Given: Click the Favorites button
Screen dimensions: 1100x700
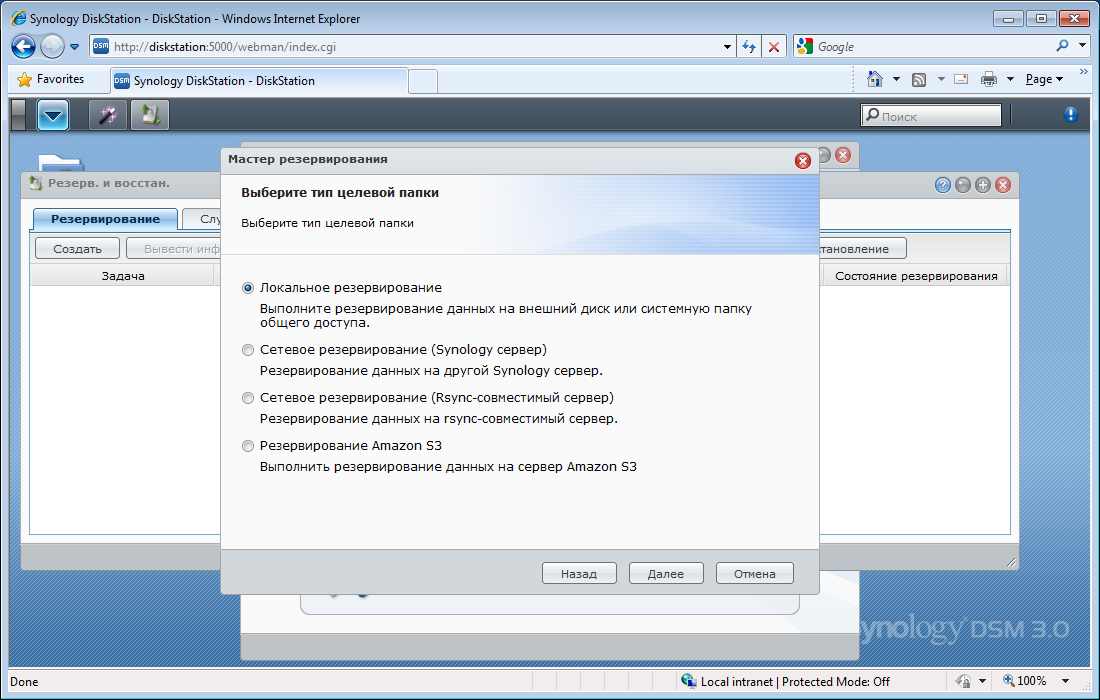Looking at the screenshot, I should click(51, 79).
